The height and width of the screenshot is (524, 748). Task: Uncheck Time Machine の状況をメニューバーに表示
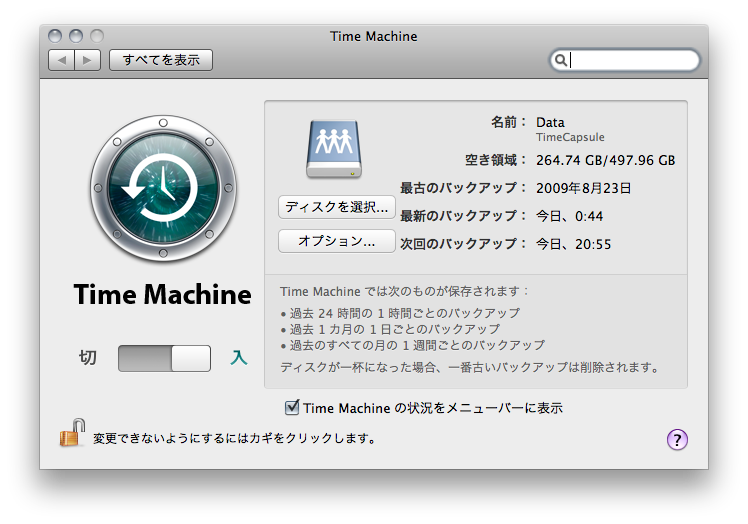tap(291, 408)
